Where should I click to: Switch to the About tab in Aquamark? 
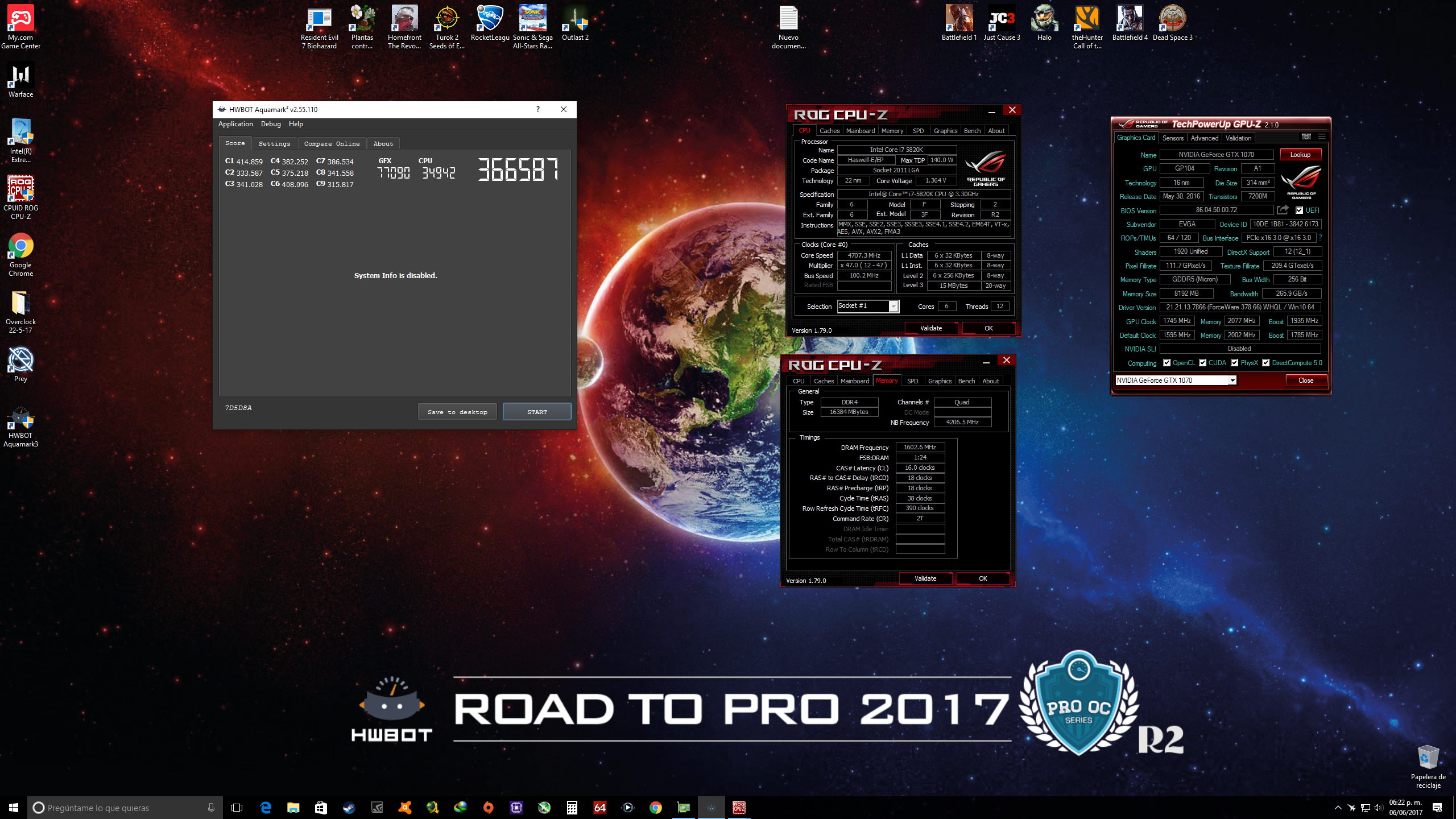pyautogui.click(x=383, y=144)
